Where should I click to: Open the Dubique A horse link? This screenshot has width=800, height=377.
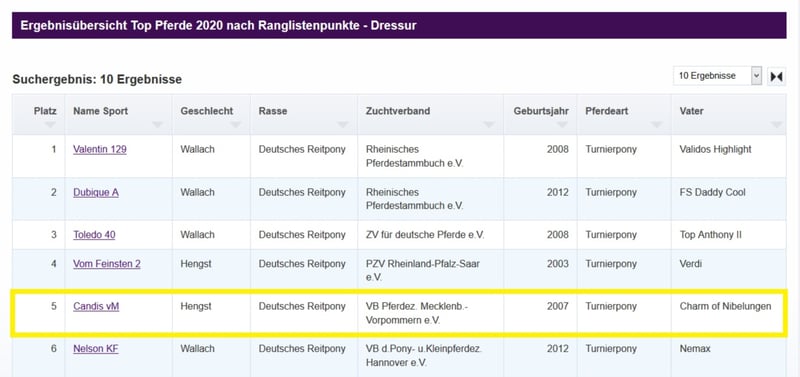pyautogui.click(x=96, y=192)
